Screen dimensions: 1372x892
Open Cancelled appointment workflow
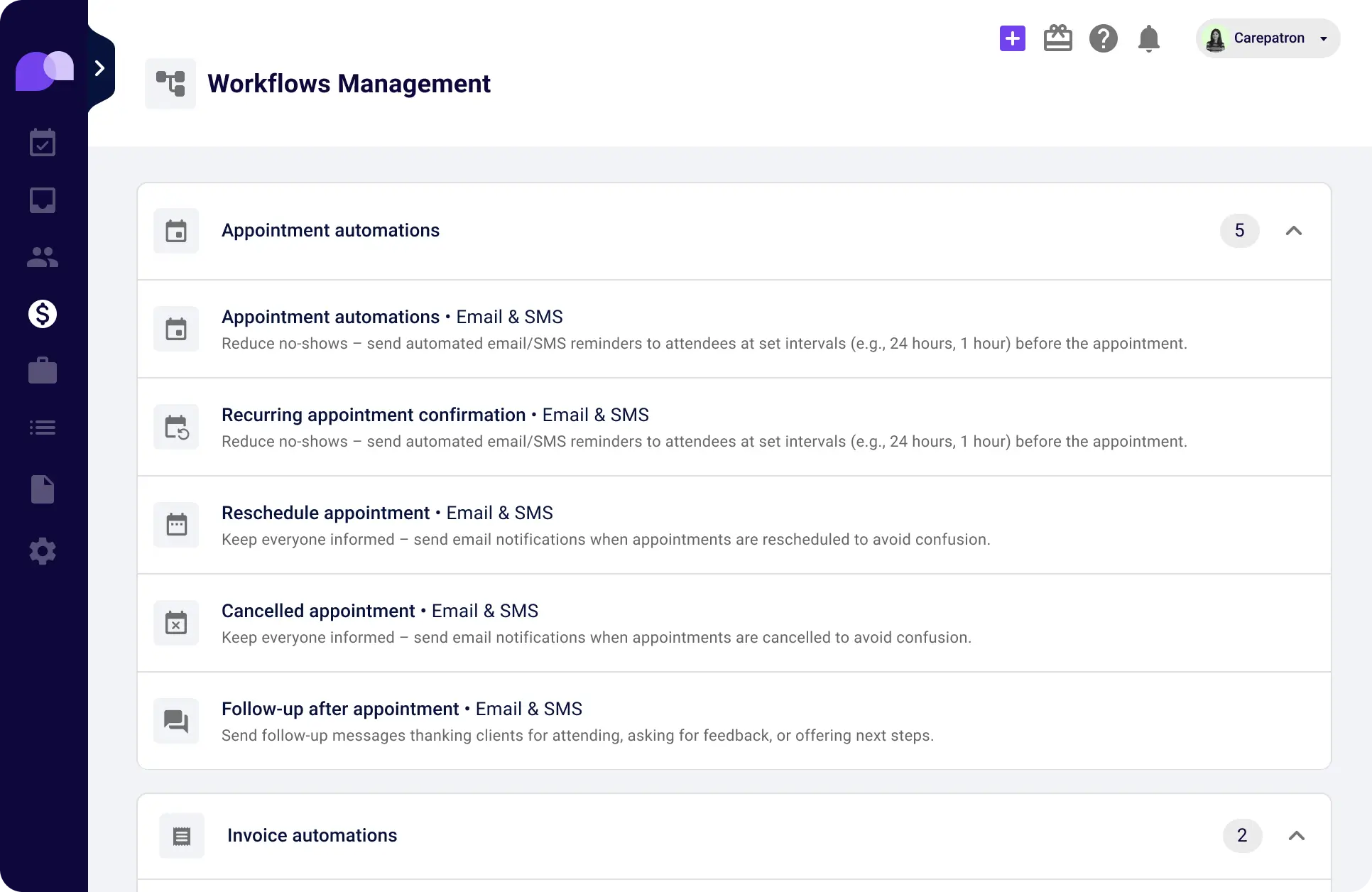coord(318,611)
